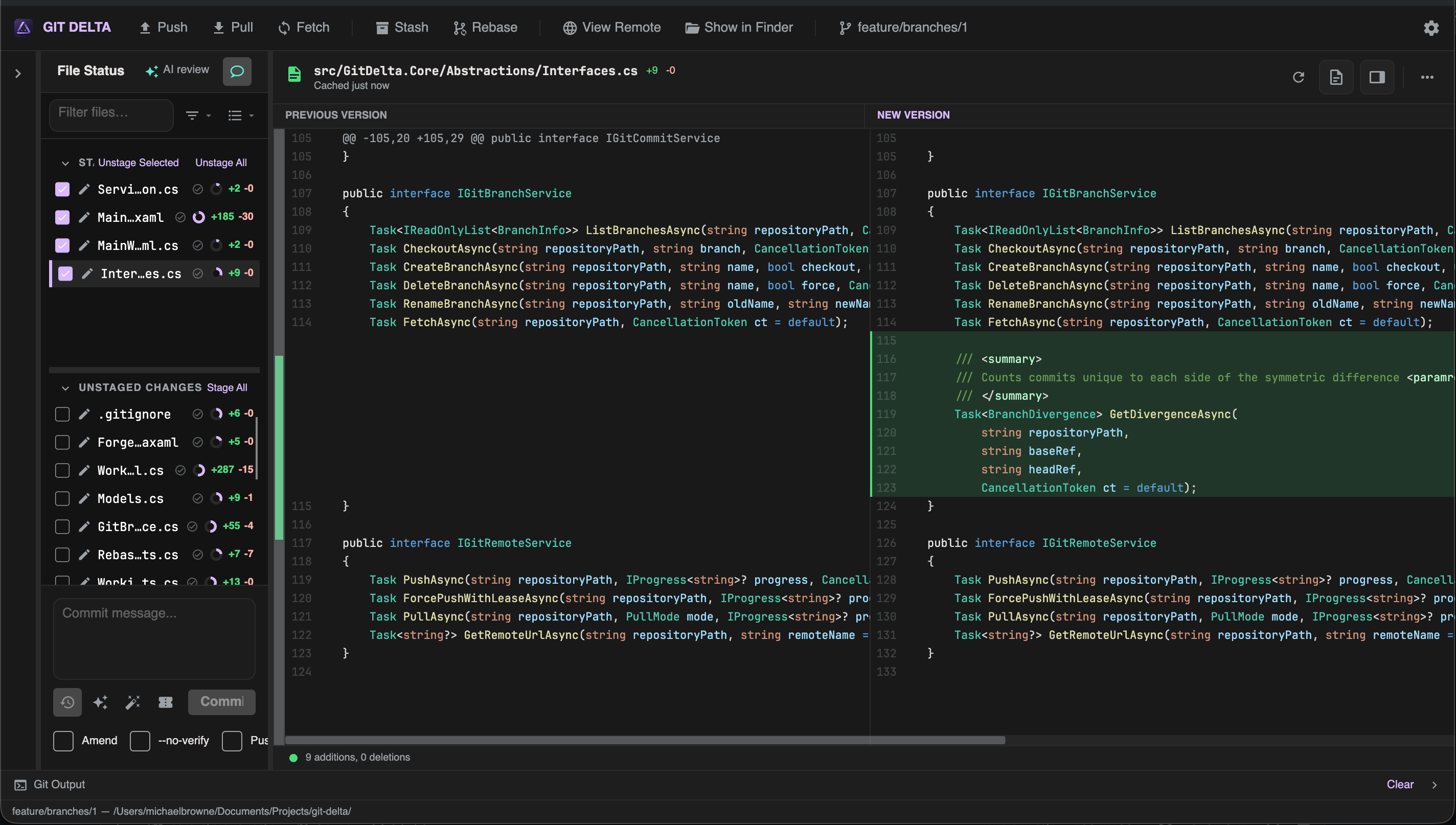Click the check-circle icon for Forge…axaml
The height and width of the screenshot is (825, 1456).
198,442
